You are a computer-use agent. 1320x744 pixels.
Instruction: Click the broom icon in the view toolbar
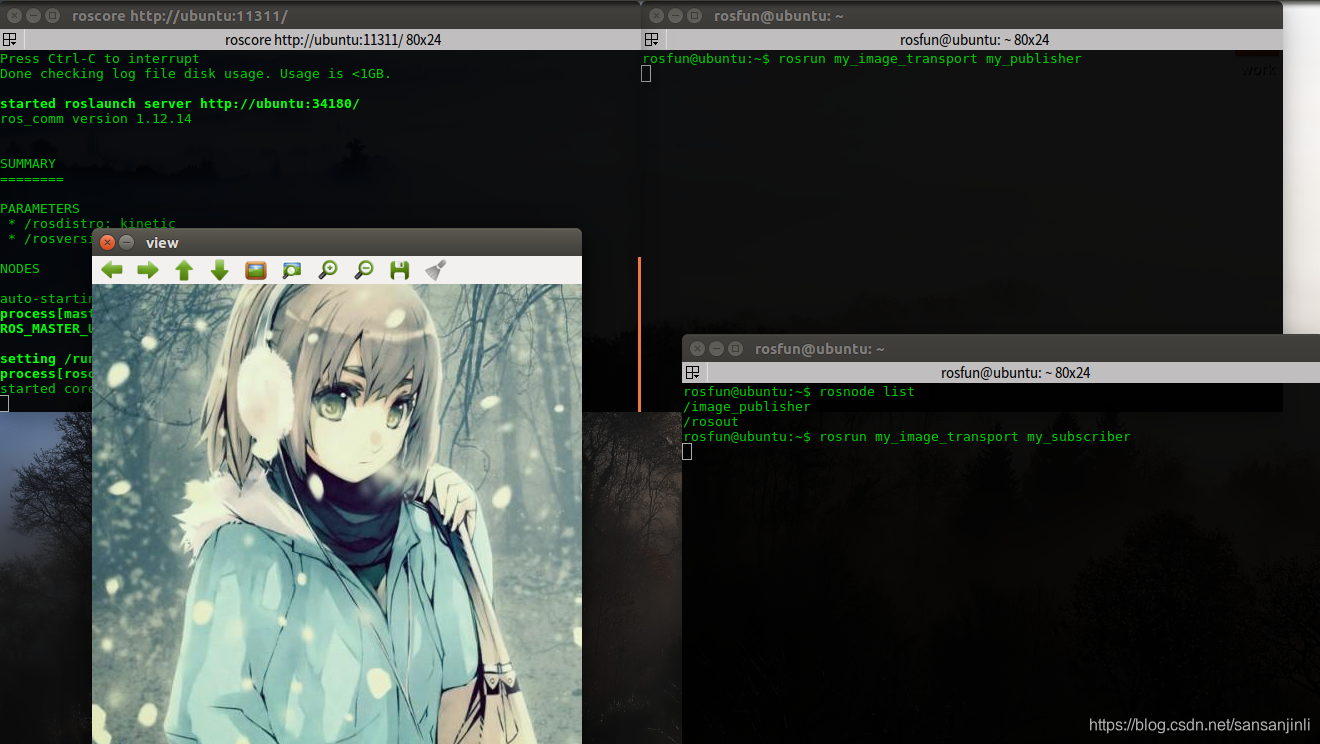click(x=436, y=270)
